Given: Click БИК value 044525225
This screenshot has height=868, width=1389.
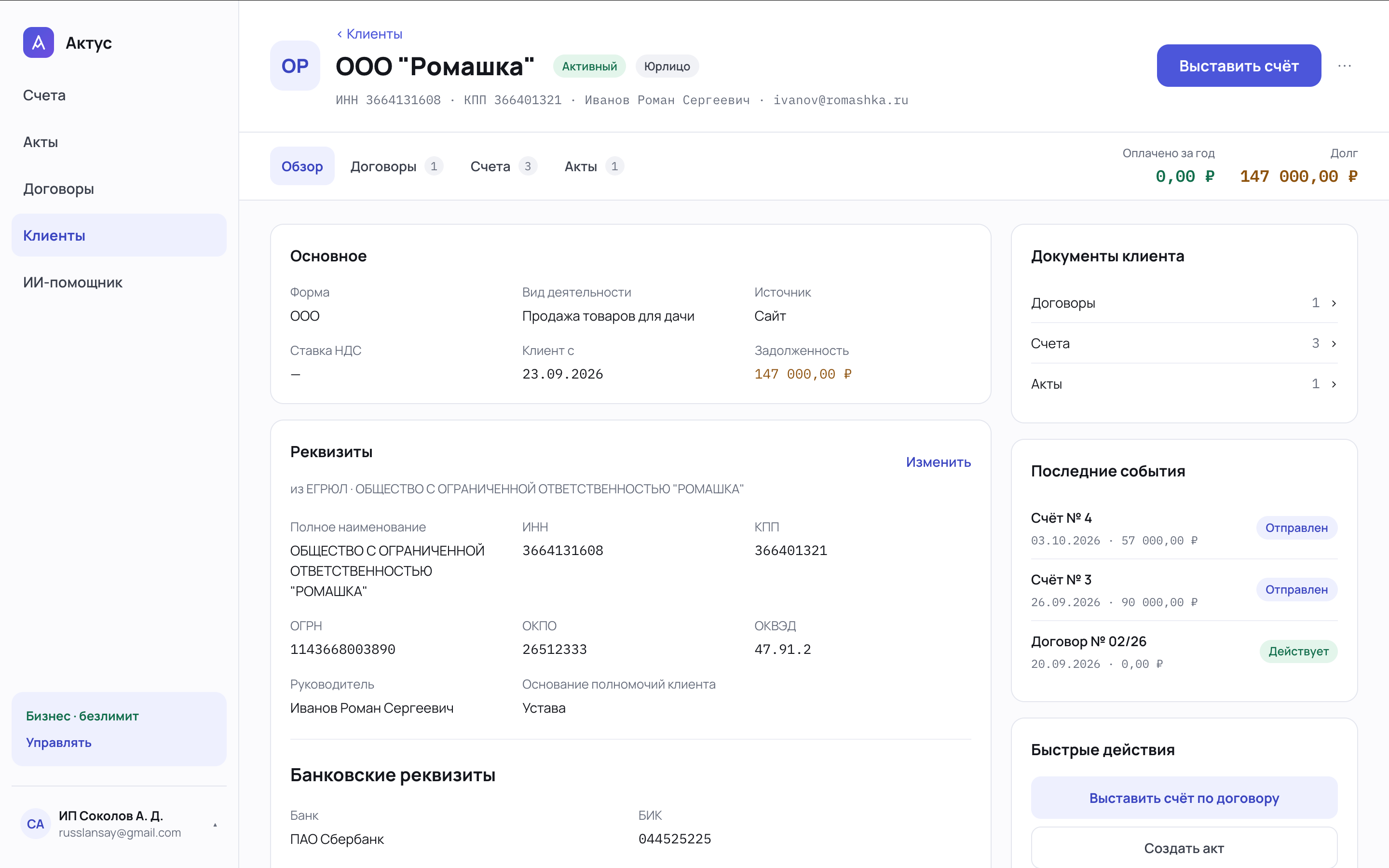Looking at the screenshot, I should (x=674, y=839).
